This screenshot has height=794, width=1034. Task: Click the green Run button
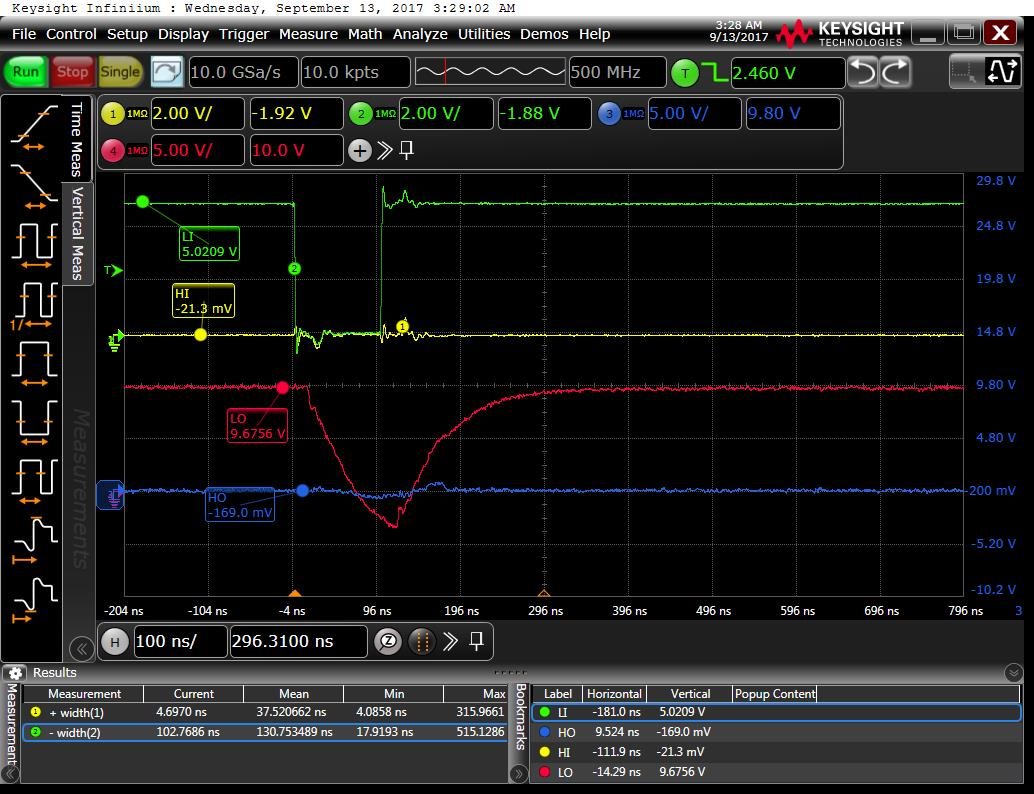click(26, 72)
